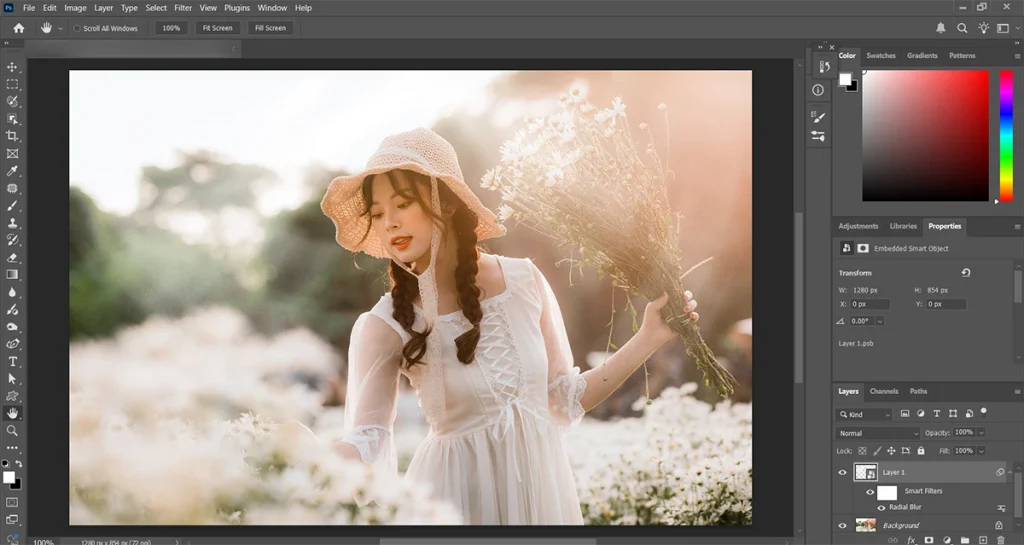Click the Home icon in options bar
The width and height of the screenshot is (1024, 545).
pos(18,28)
